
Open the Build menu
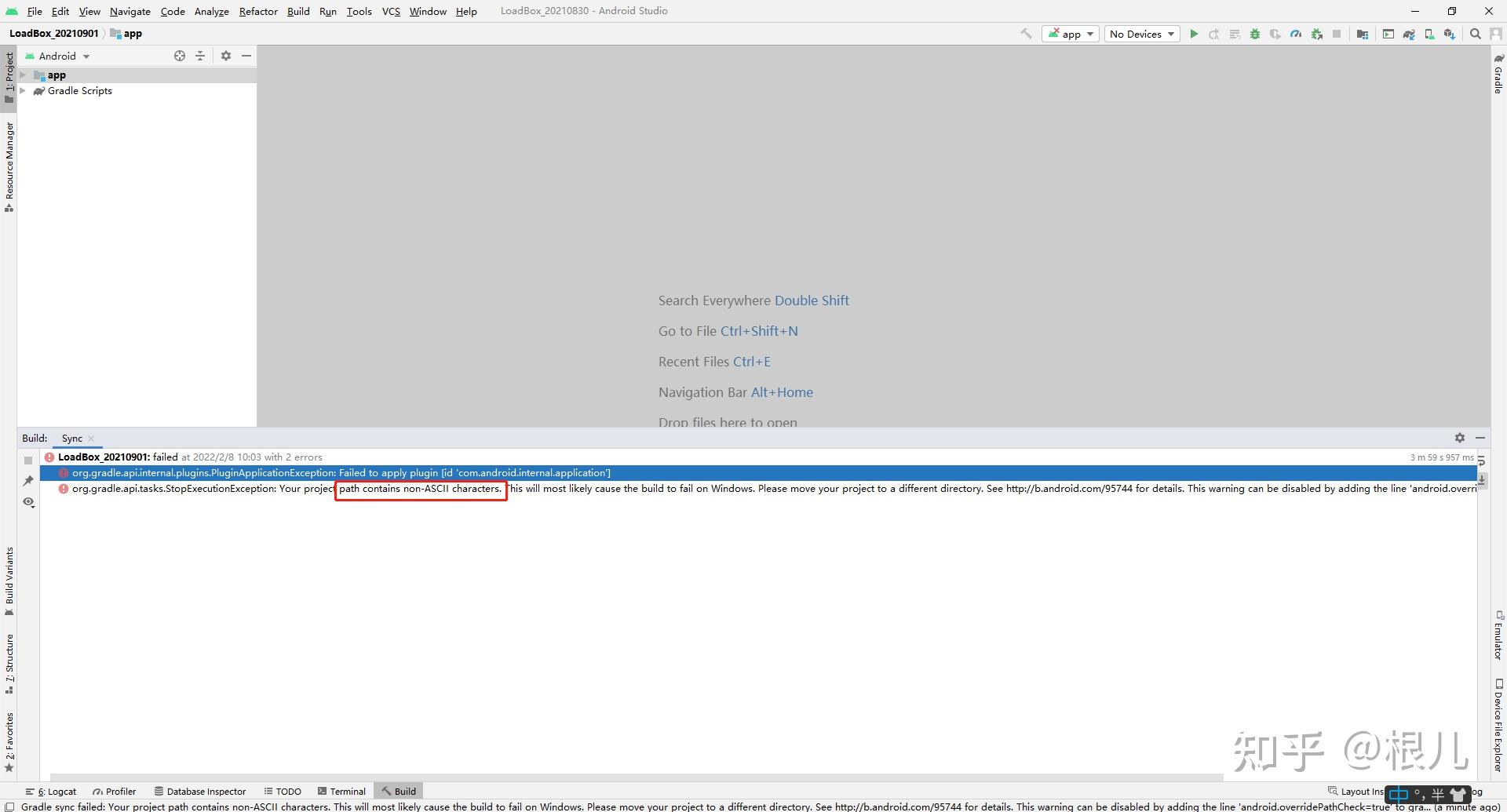click(x=297, y=11)
